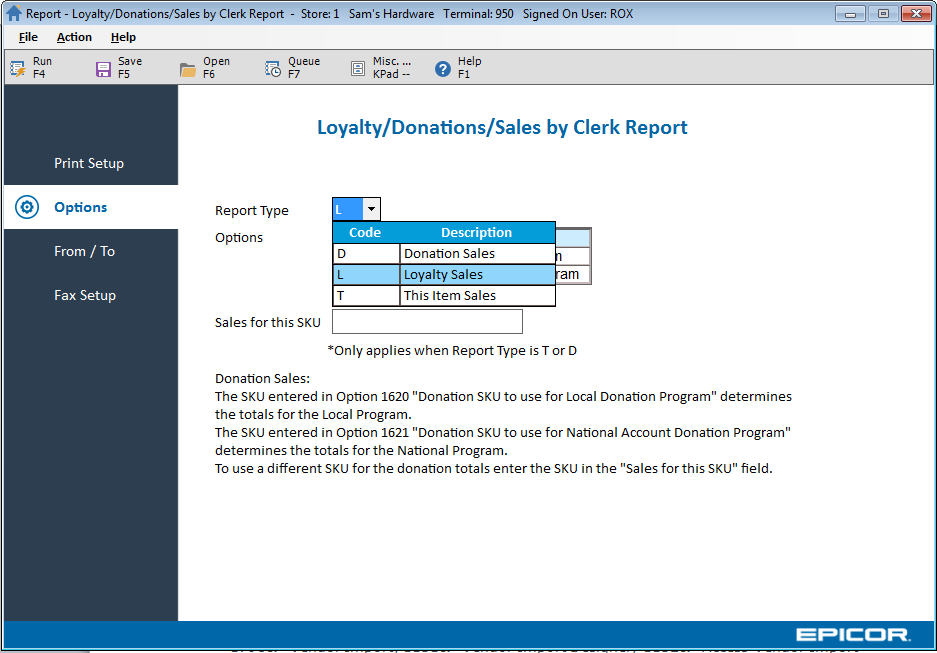Click the Open folder icon
The height and width of the screenshot is (653, 937).
pos(188,68)
